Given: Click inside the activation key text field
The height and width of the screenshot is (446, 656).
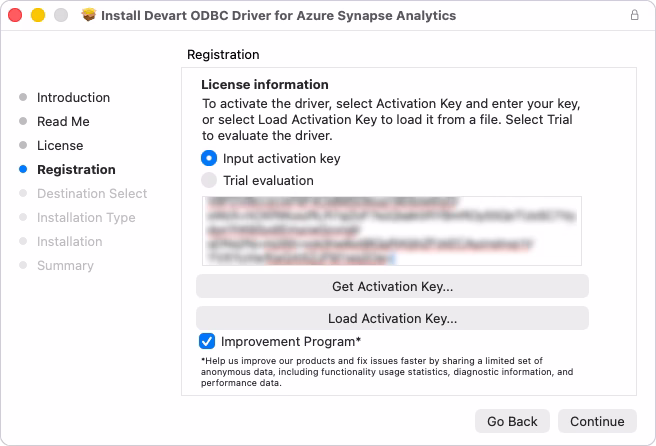Looking at the screenshot, I should point(392,231).
